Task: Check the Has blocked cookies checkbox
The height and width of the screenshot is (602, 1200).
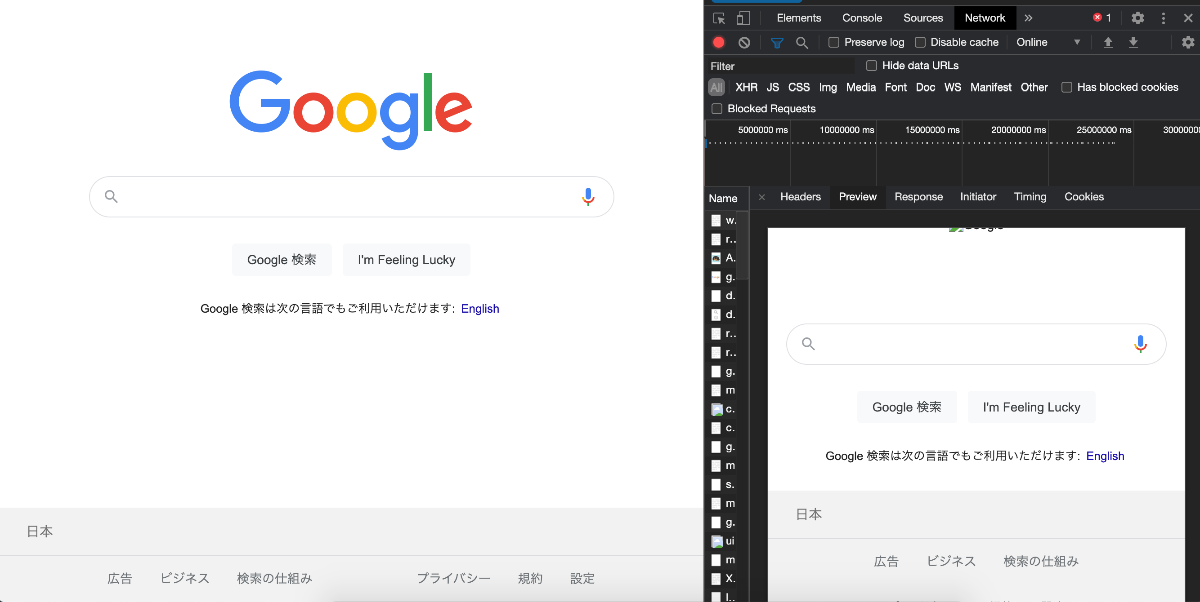Action: tap(1066, 87)
